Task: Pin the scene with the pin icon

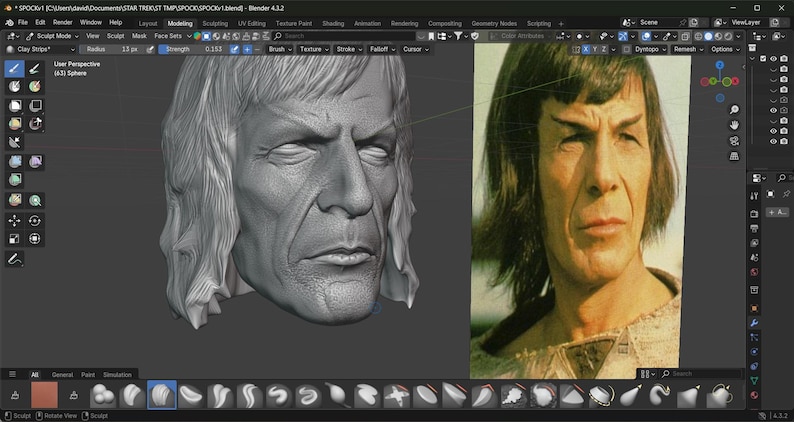Action: (x=683, y=23)
